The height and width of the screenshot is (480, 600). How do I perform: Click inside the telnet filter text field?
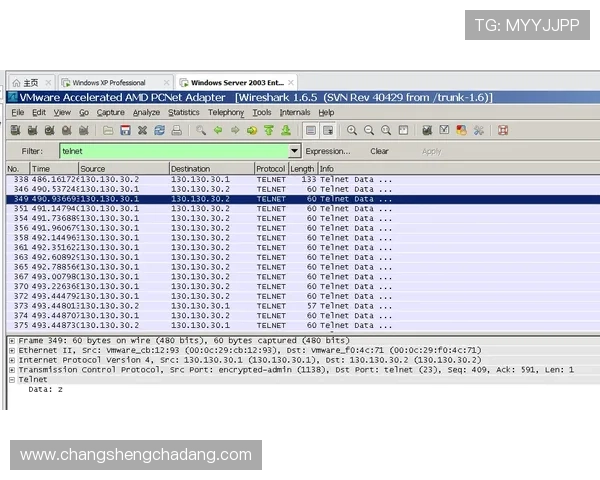(x=170, y=151)
